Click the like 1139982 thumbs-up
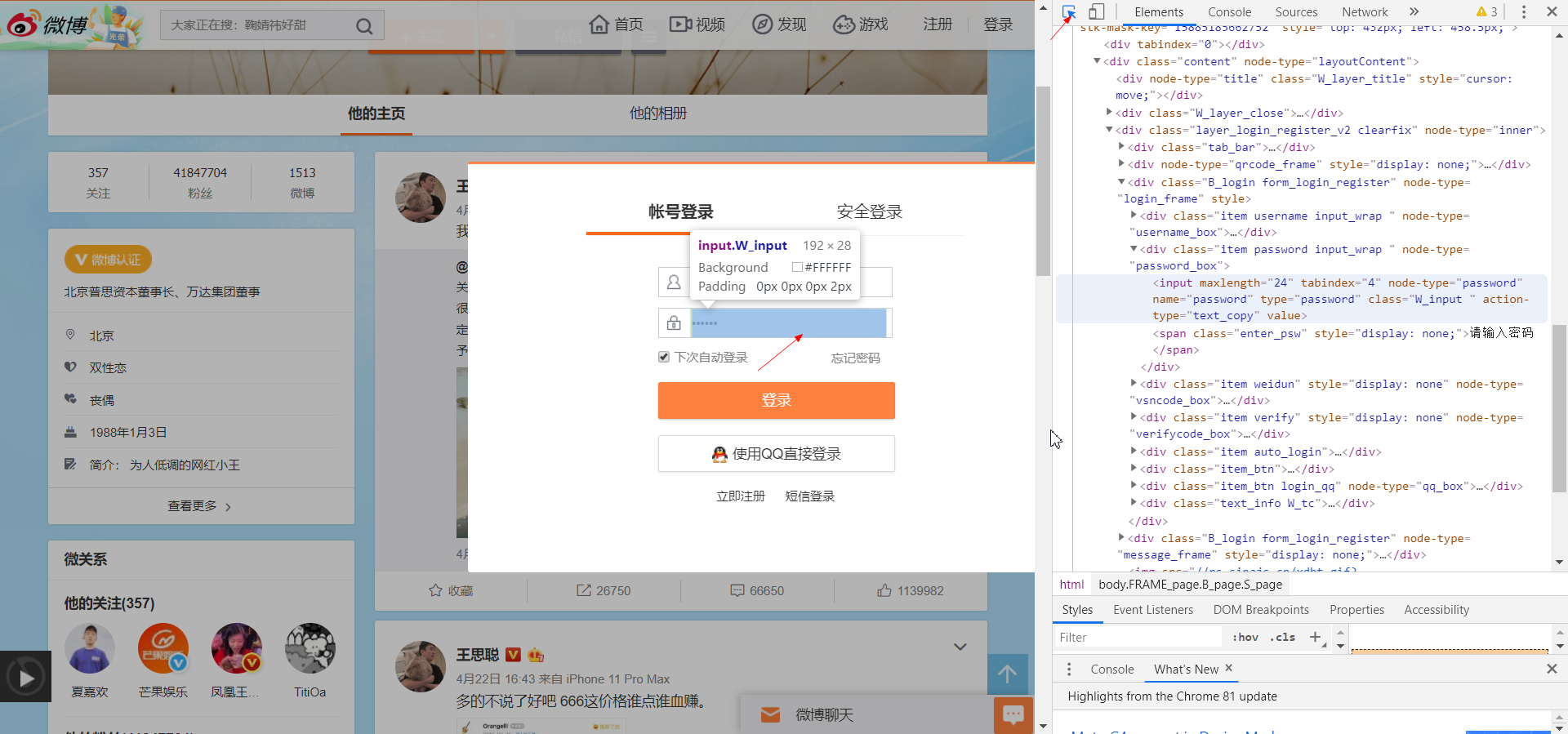Screen dimensions: 1568x734 pyautogui.click(x=884, y=590)
